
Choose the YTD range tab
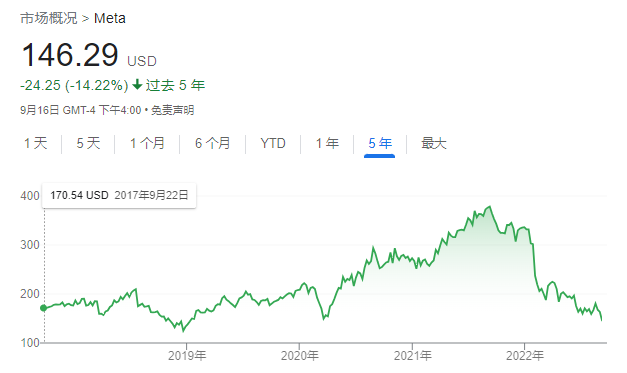click(273, 143)
